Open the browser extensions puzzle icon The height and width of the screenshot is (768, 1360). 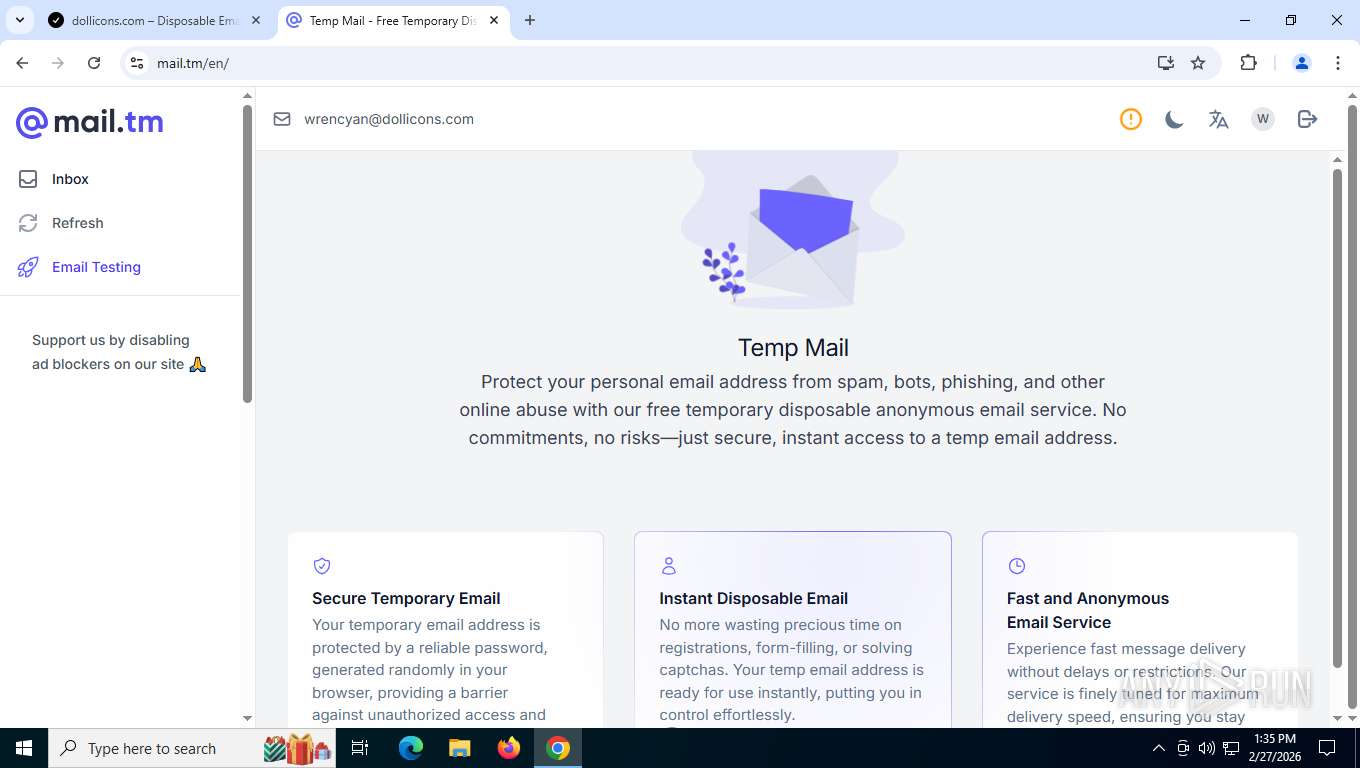(x=1248, y=63)
